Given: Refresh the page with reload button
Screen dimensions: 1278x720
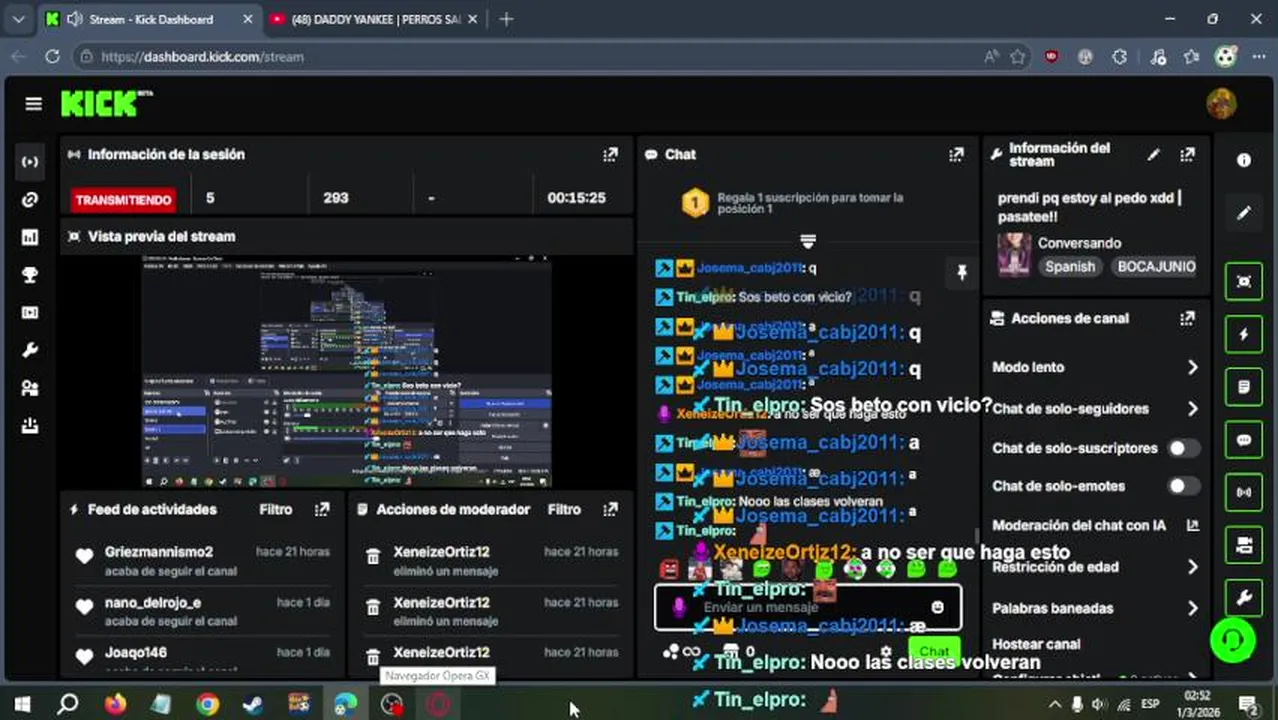Looking at the screenshot, I should pos(52,57).
